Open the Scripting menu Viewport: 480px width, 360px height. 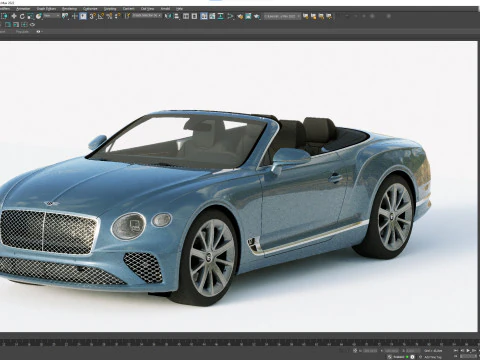click(110, 9)
